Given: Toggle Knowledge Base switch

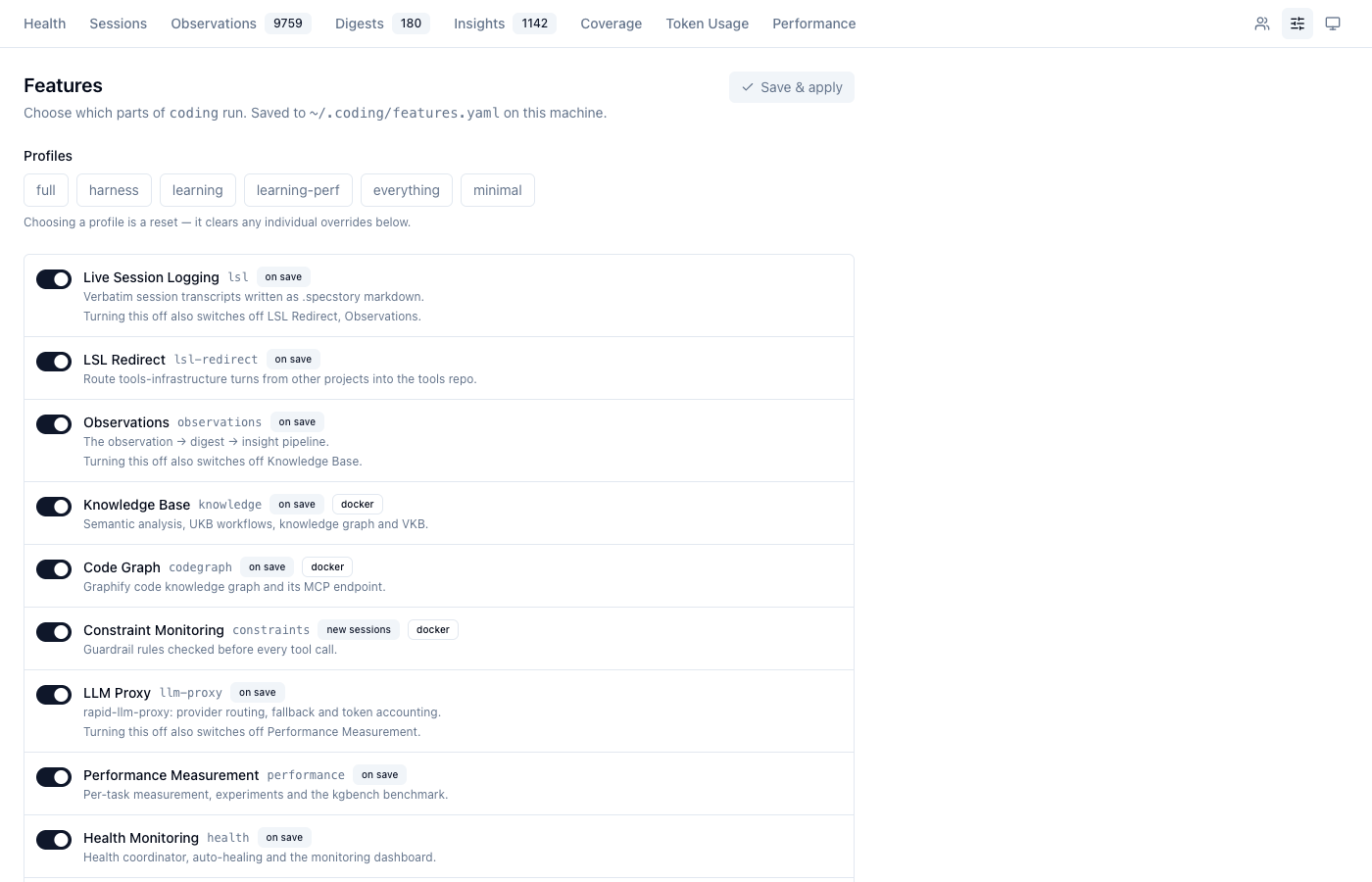Looking at the screenshot, I should (54, 507).
